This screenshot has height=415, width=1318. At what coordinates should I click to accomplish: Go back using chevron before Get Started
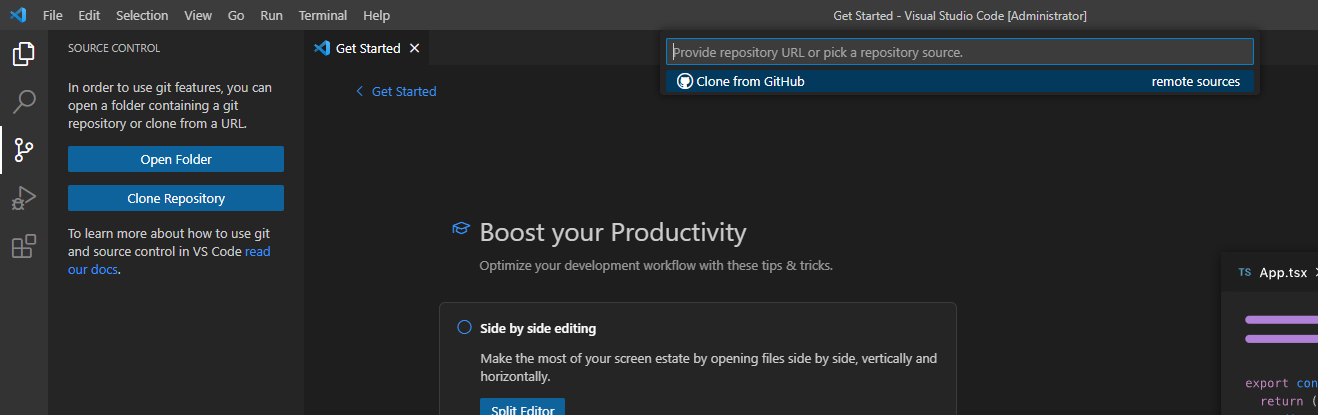(360, 91)
